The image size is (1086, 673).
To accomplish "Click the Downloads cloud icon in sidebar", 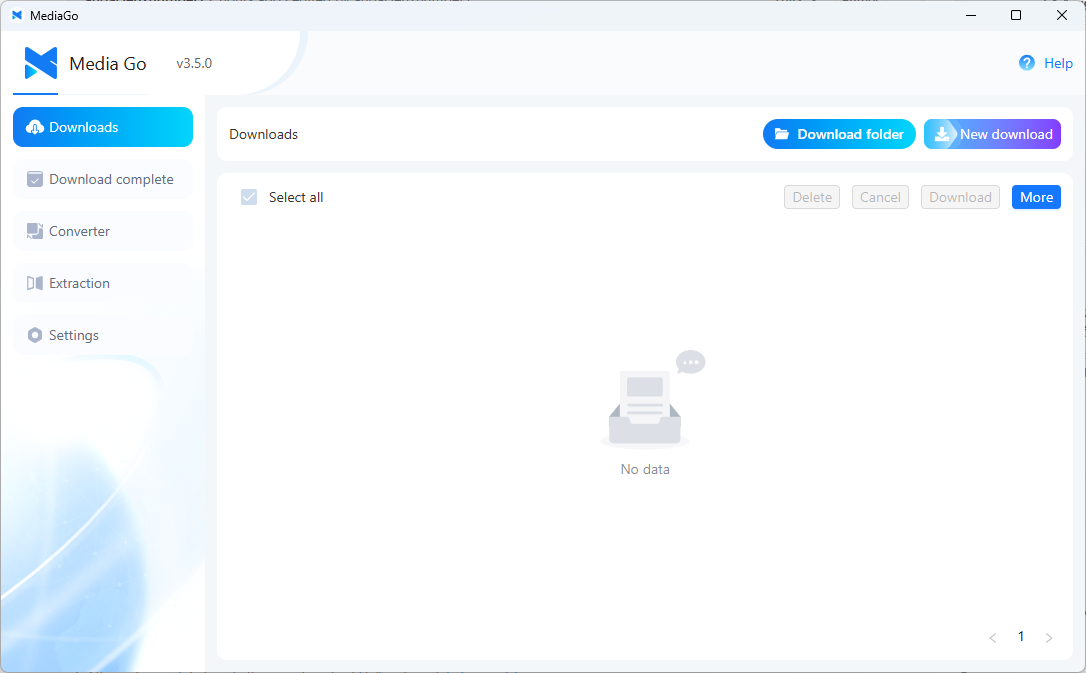I will coord(35,127).
